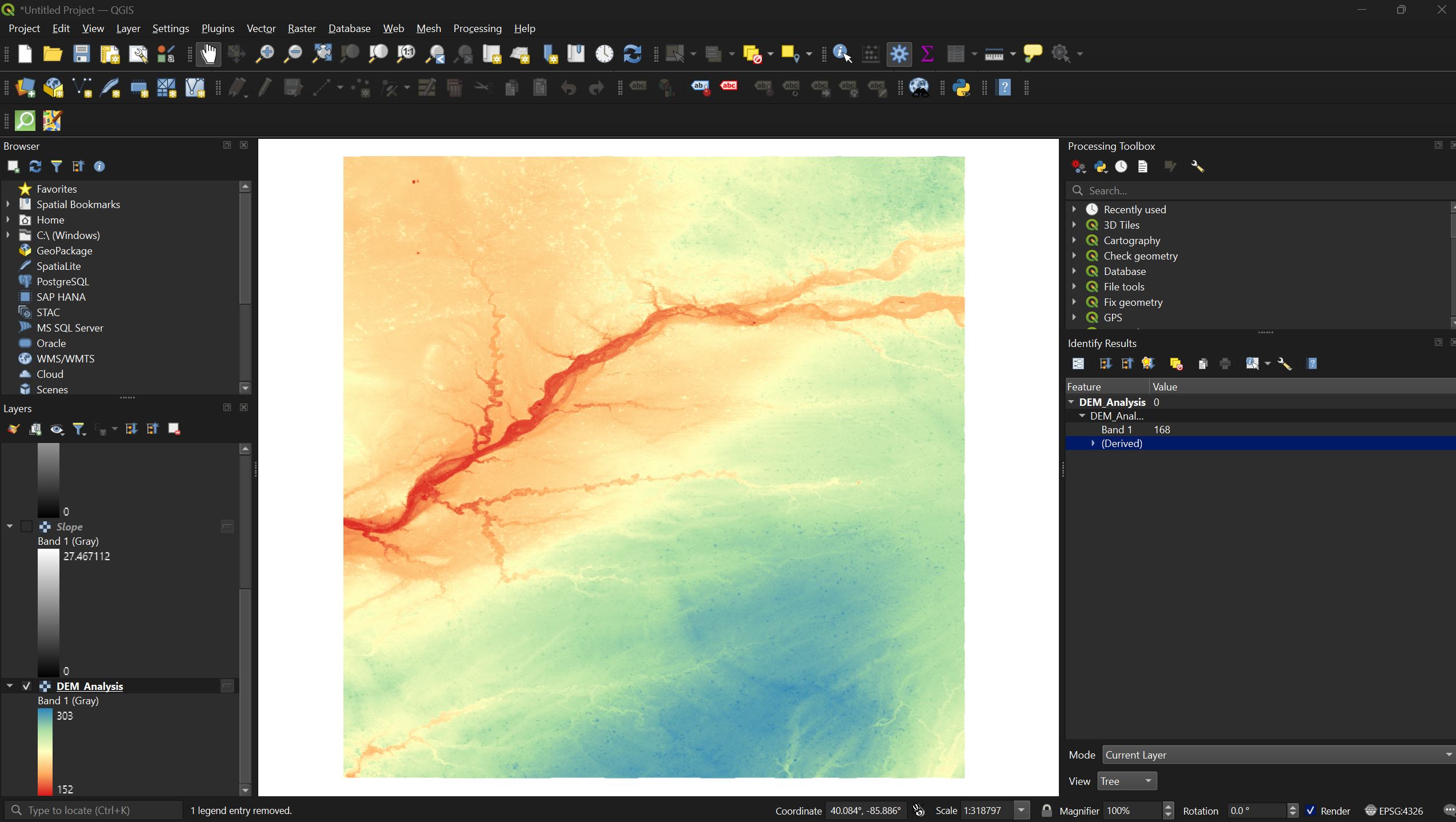Open the Python console icon
This screenshot has height=822, width=1456.
[x=962, y=88]
